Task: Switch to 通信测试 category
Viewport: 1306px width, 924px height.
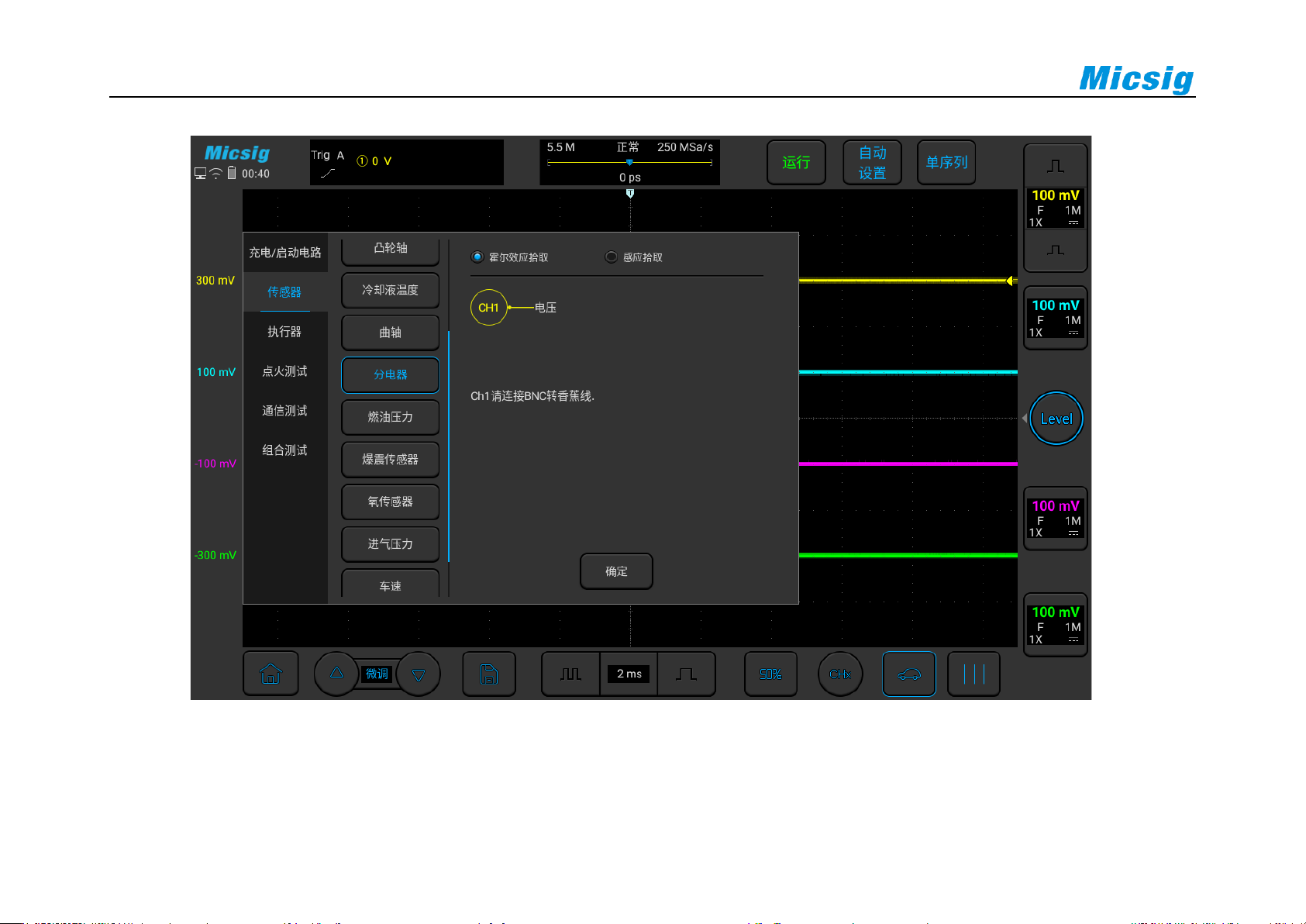Action: [285, 411]
